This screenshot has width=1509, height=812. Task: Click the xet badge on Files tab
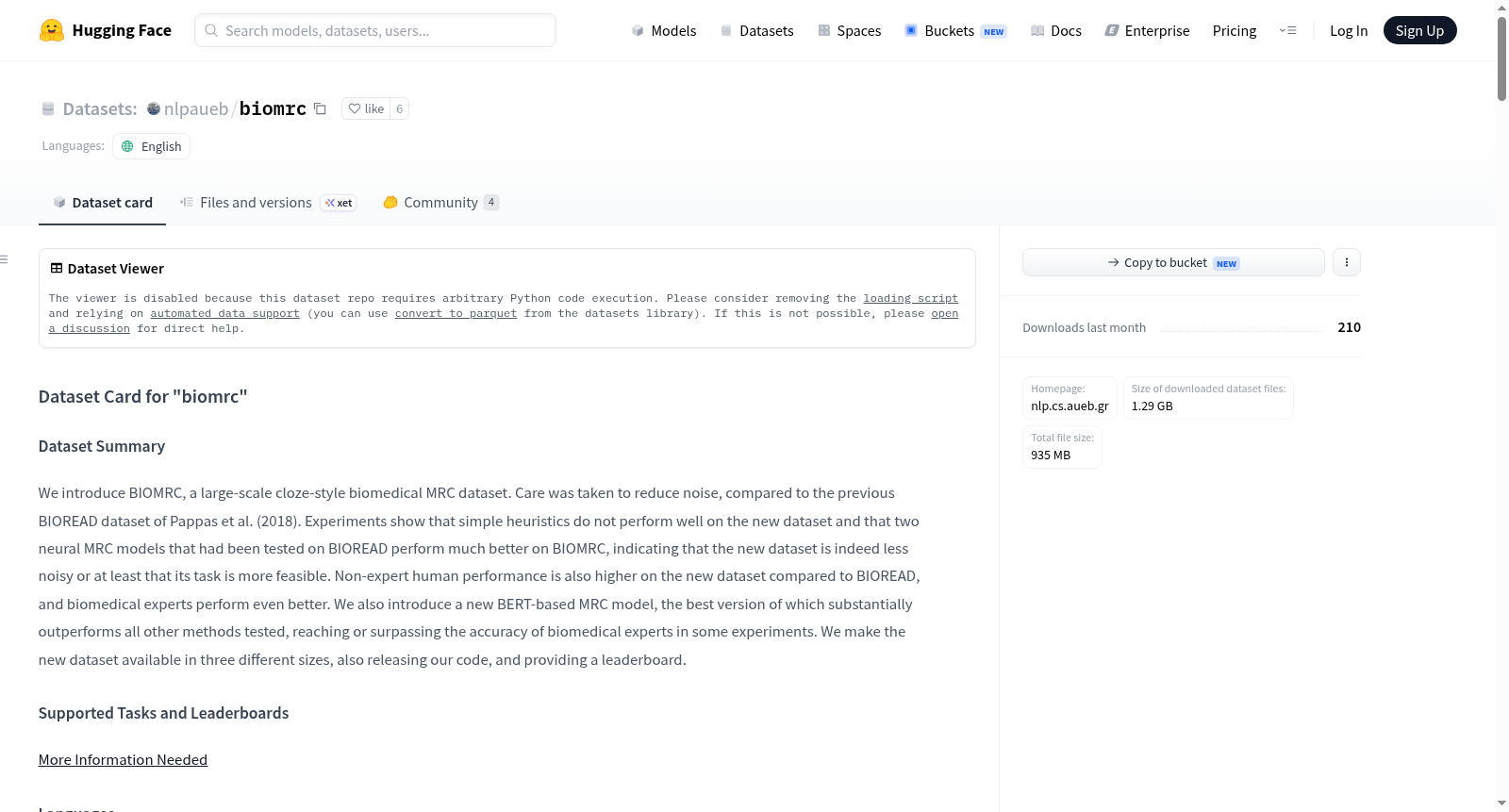coord(339,203)
